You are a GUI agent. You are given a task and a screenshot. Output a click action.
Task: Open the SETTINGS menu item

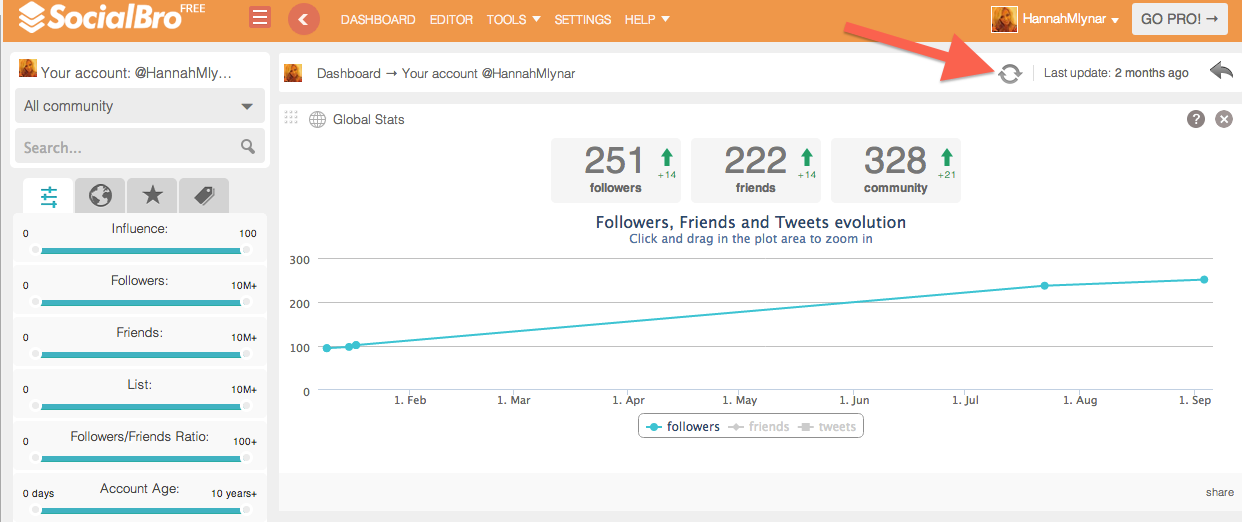(x=583, y=20)
